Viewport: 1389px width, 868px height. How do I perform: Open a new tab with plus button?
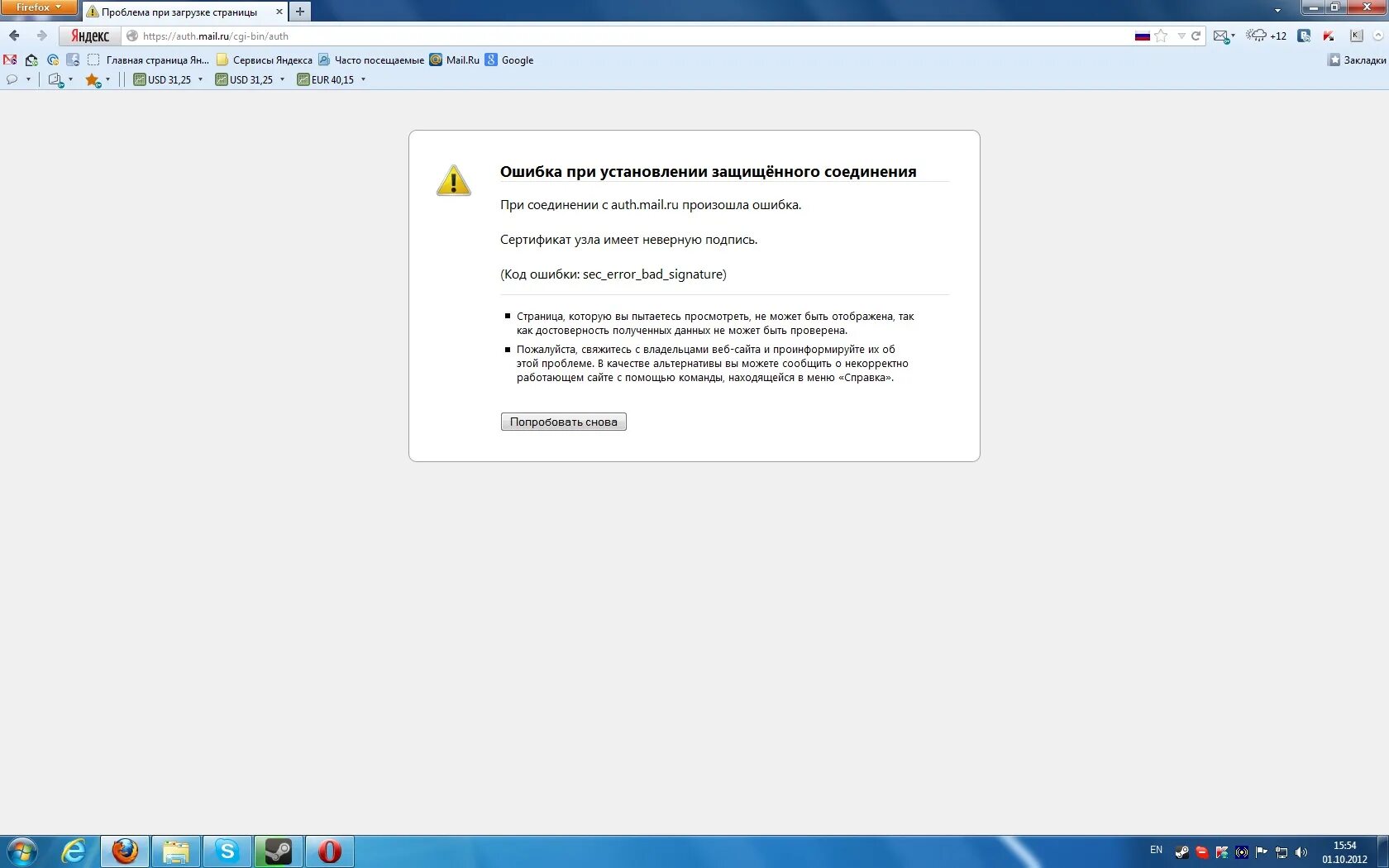point(300,12)
